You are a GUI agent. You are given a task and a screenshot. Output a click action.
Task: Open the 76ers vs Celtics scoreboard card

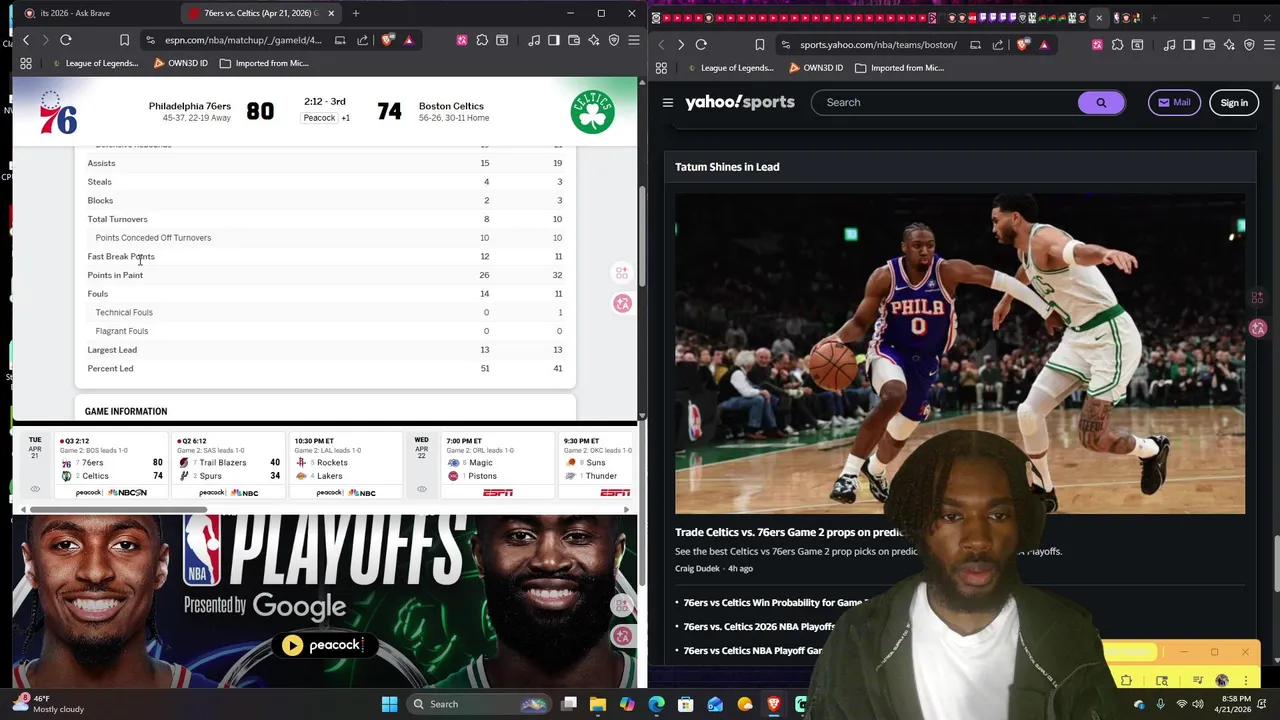coord(111,466)
